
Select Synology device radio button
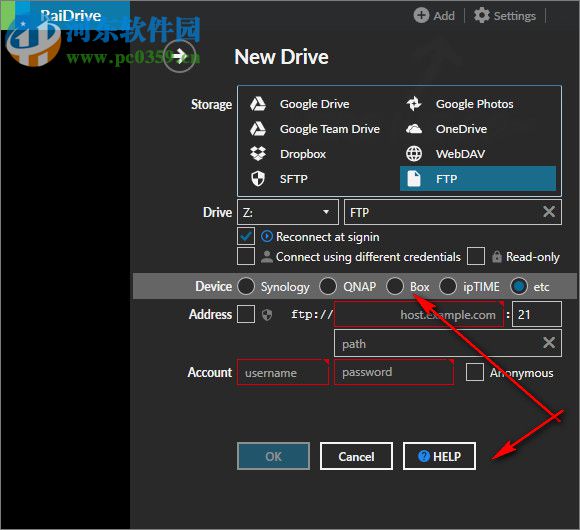click(x=246, y=286)
